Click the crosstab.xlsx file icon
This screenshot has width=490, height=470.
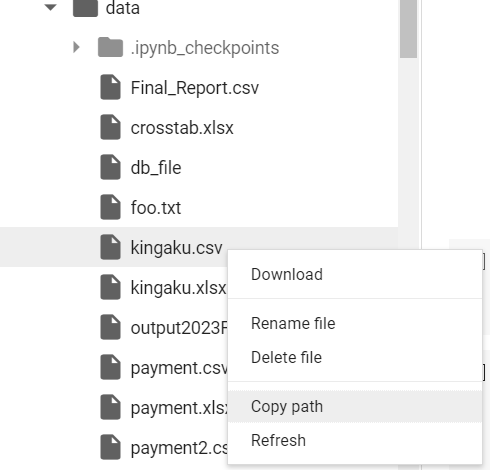[x=110, y=127]
